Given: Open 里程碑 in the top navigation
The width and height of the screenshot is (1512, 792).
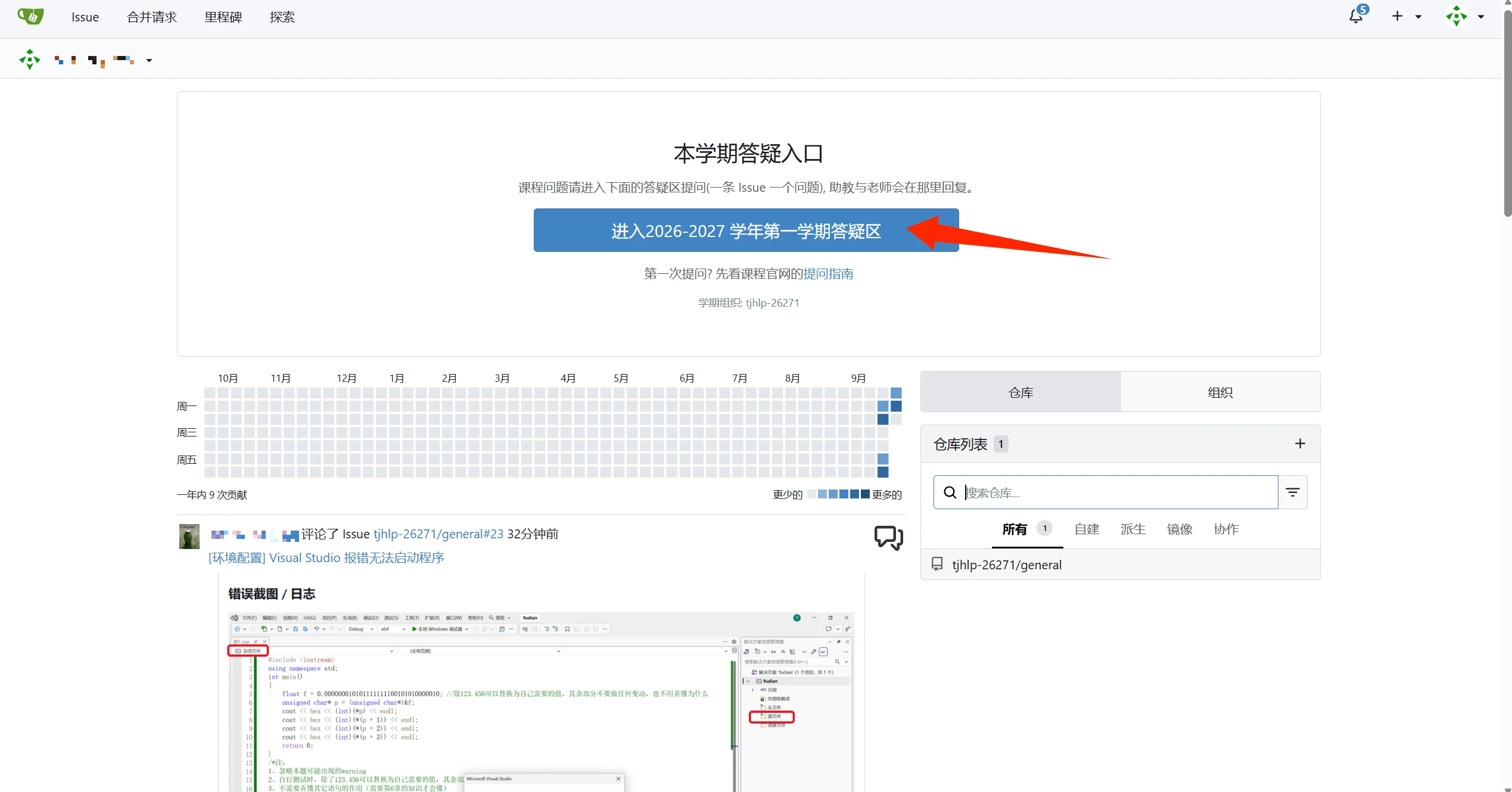Looking at the screenshot, I should click(x=223, y=17).
